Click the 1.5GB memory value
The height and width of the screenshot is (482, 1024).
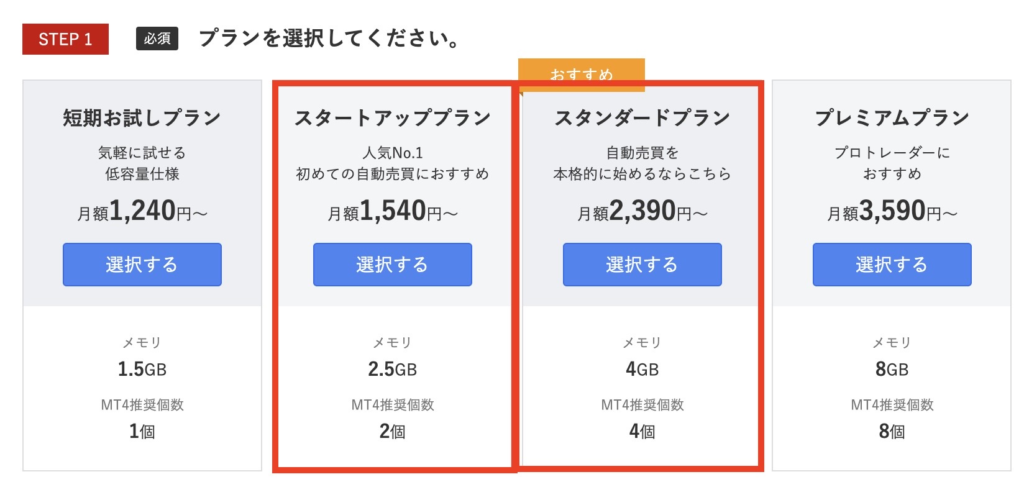tap(142, 370)
